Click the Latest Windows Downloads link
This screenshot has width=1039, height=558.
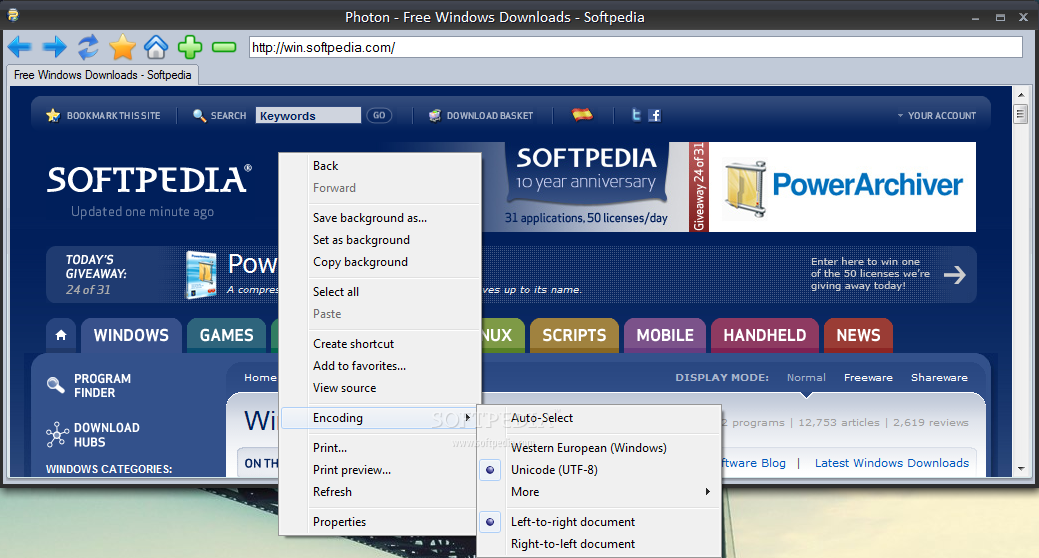click(892, 463)
